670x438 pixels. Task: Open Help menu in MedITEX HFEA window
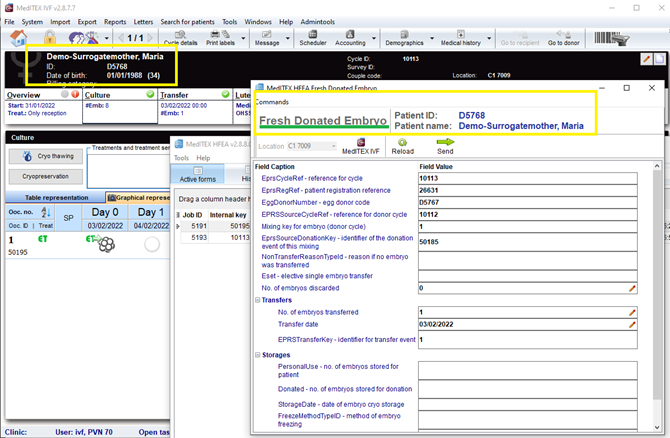(203, 158)
